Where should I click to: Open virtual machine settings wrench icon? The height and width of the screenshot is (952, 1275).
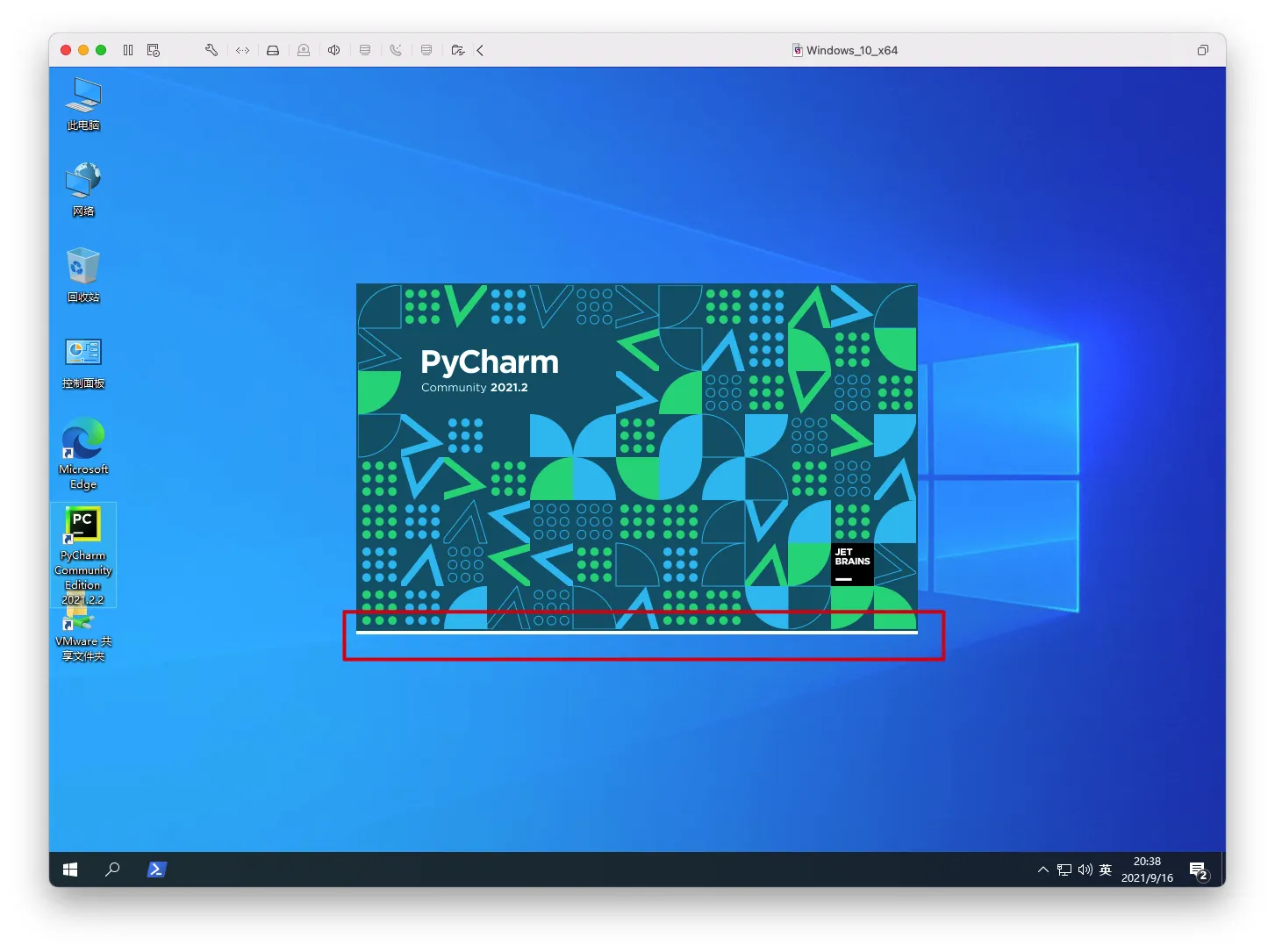211,50
